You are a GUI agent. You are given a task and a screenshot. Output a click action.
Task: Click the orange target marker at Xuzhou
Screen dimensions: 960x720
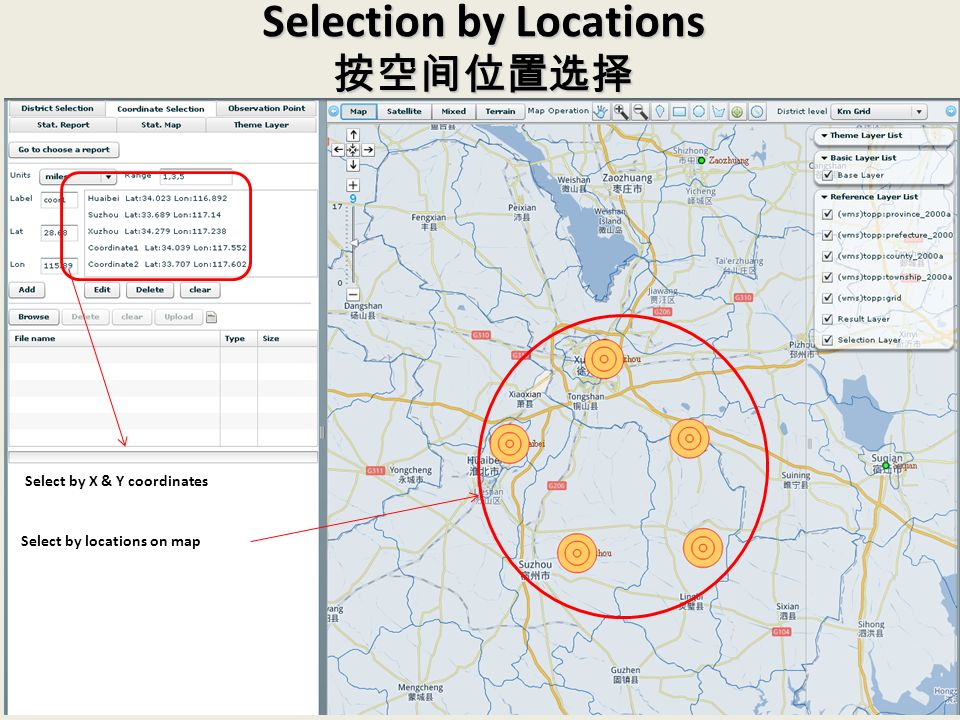tap(604, 359)
